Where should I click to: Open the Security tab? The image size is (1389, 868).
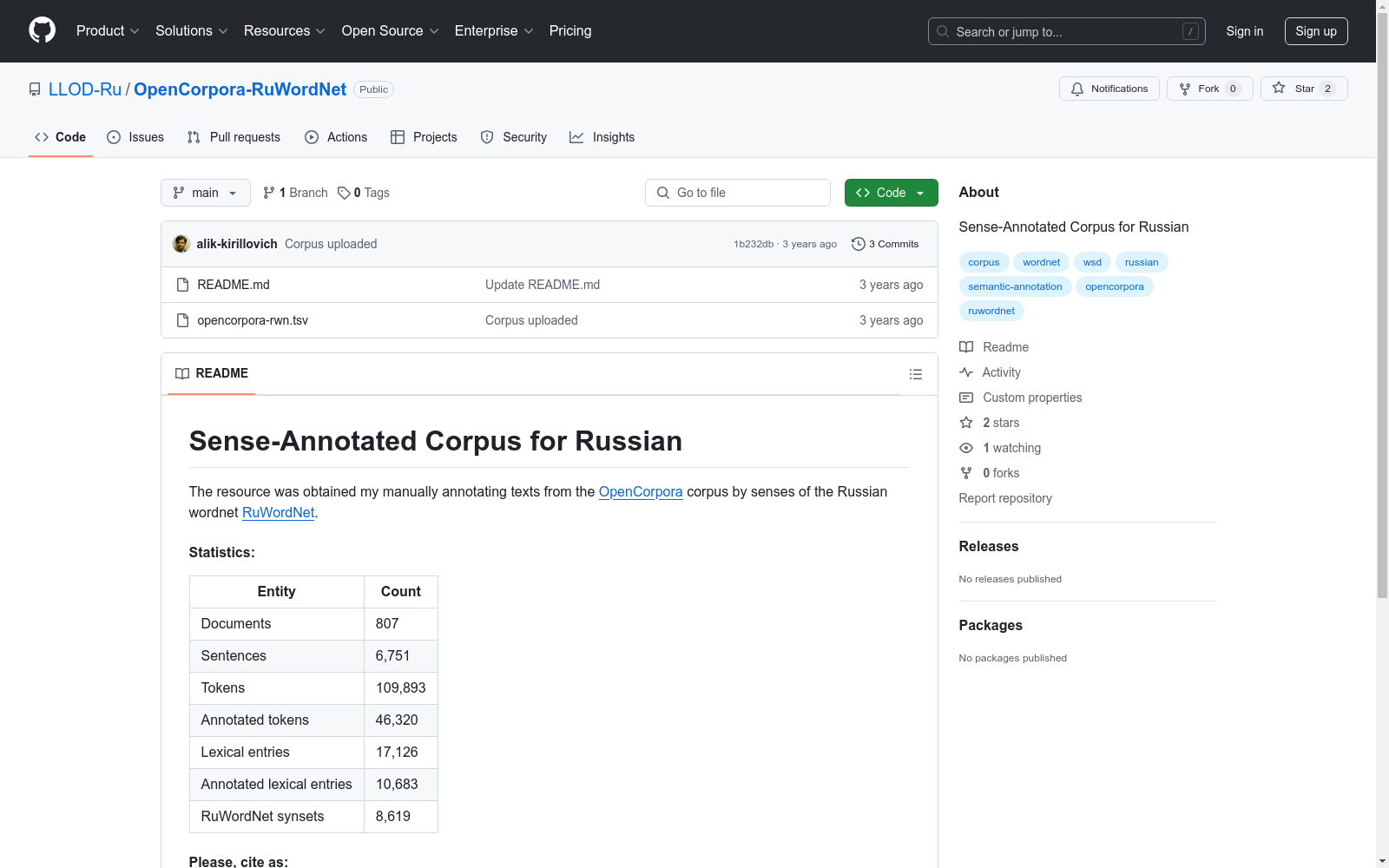[x=514, y=137]
